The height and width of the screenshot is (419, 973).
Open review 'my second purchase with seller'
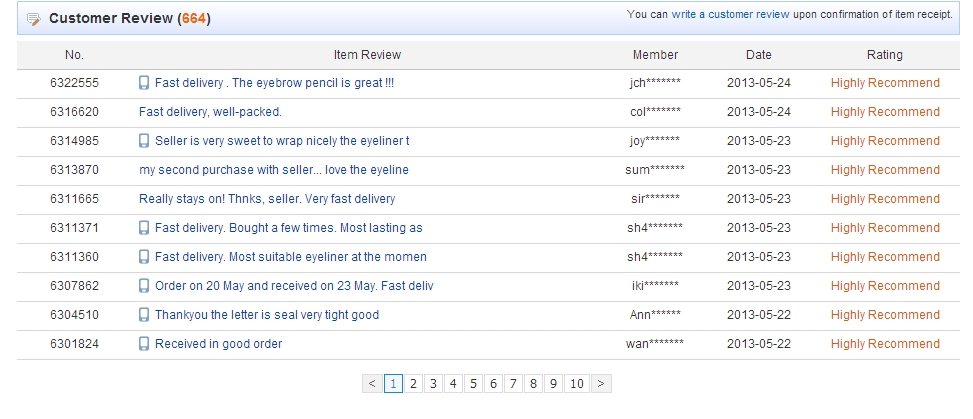[x=274, y=170]
